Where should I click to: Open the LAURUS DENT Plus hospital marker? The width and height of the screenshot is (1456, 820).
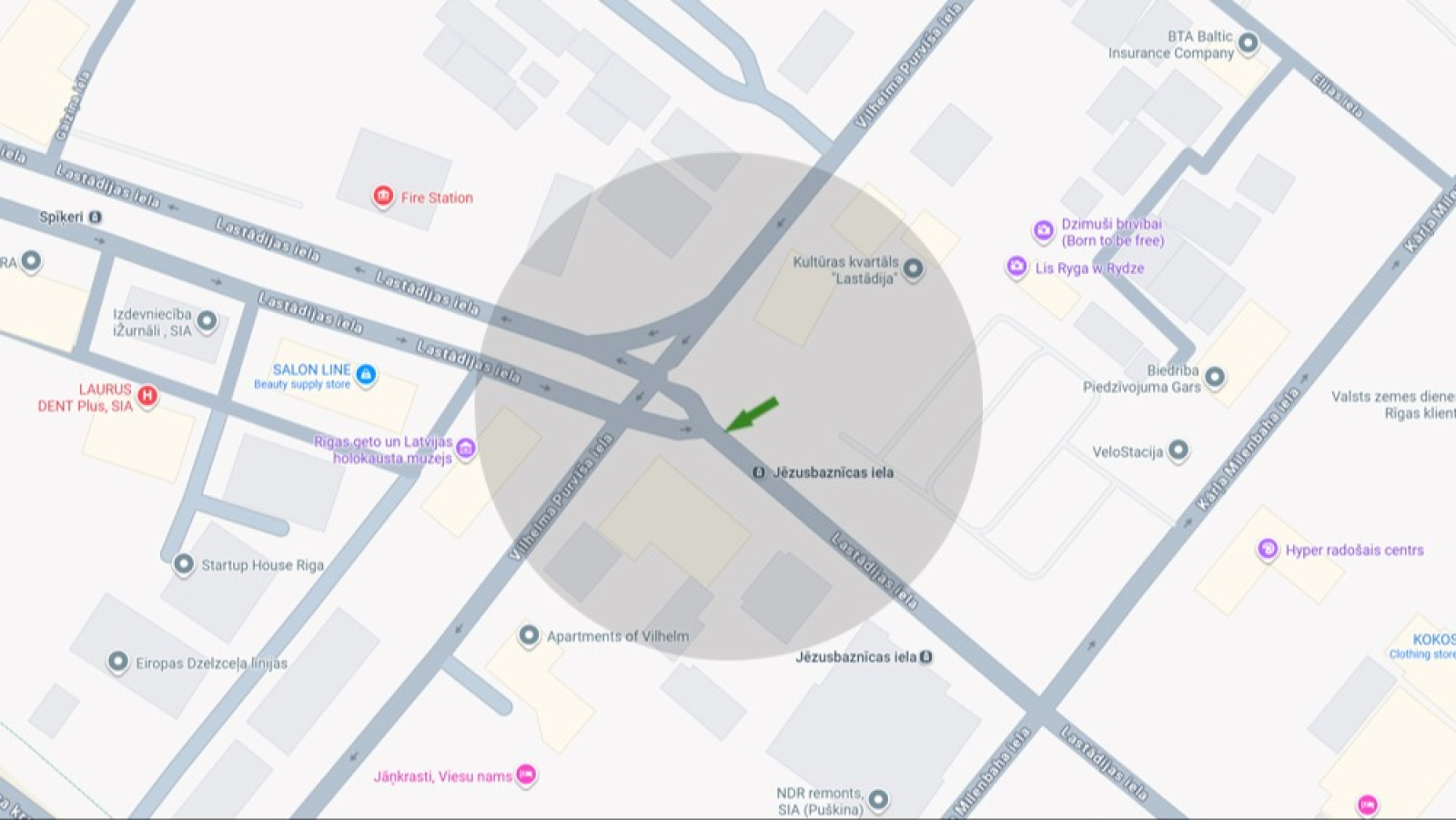tap(147, 396)
